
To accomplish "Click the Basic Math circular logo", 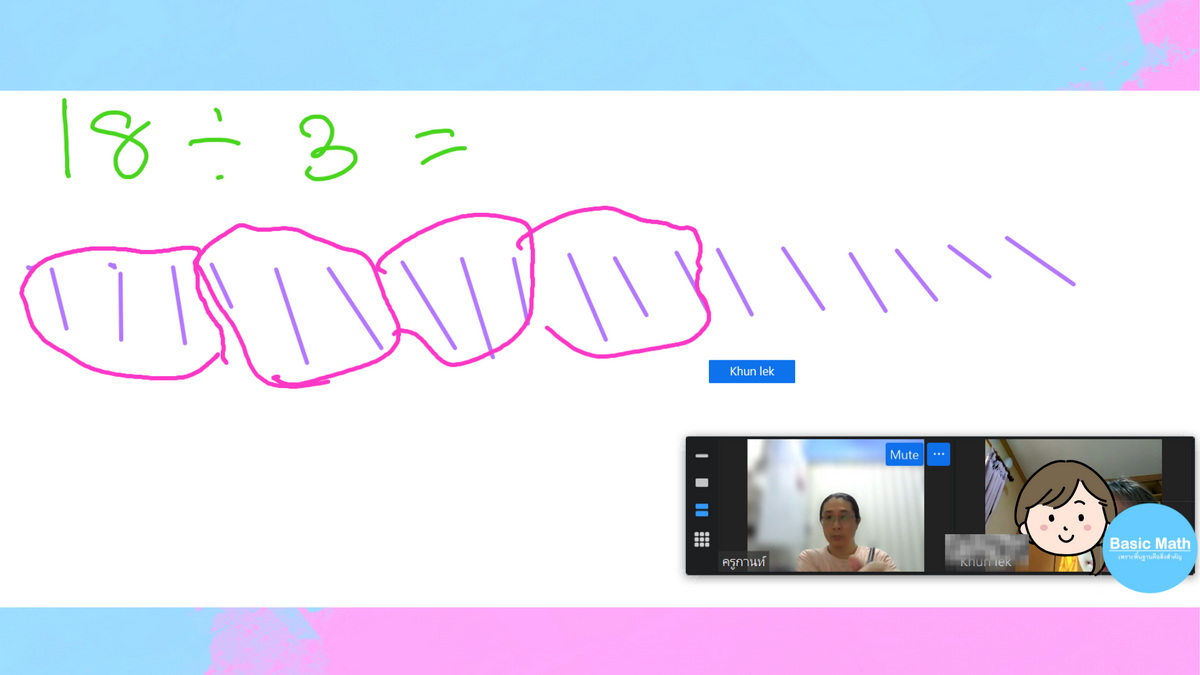I will tap(1150, 550).
